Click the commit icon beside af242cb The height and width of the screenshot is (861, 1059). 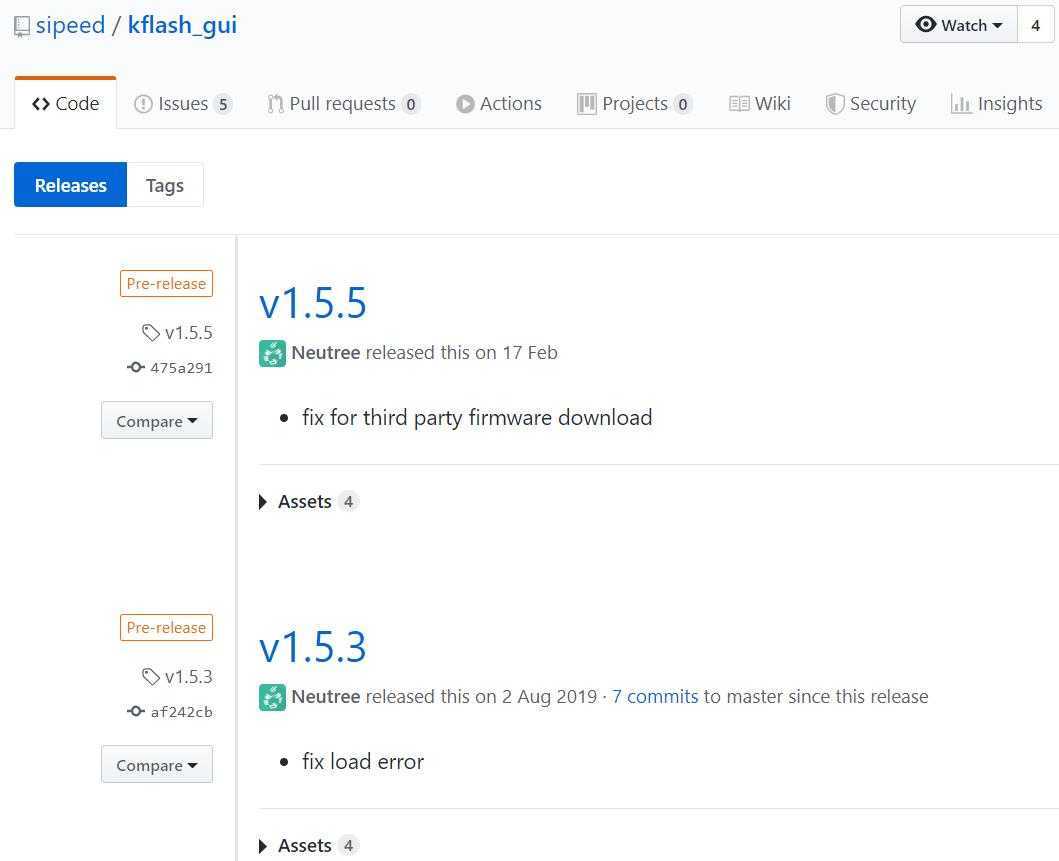136,711
